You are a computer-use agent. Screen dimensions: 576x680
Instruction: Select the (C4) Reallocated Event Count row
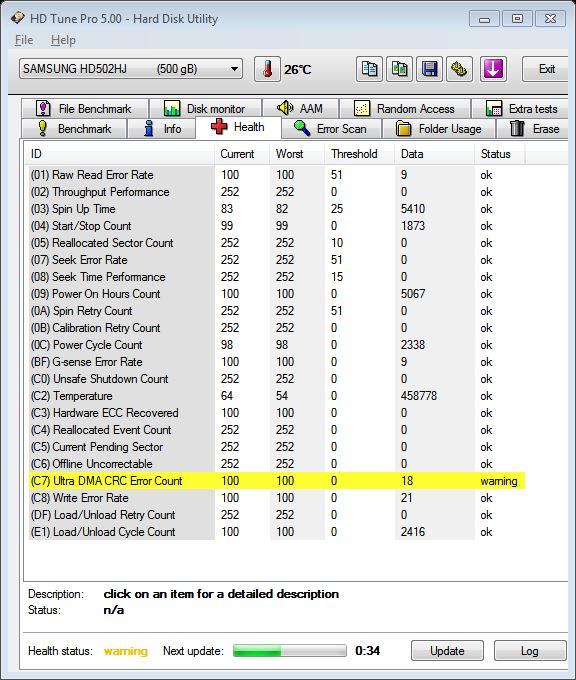click(x=277, y=430)
